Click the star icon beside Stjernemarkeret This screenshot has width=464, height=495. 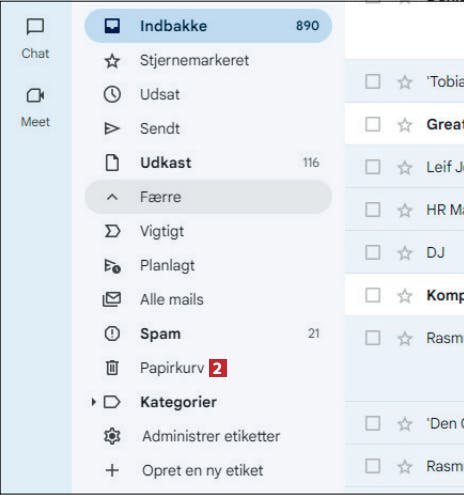pyautogui.click(x=112, y=61)
